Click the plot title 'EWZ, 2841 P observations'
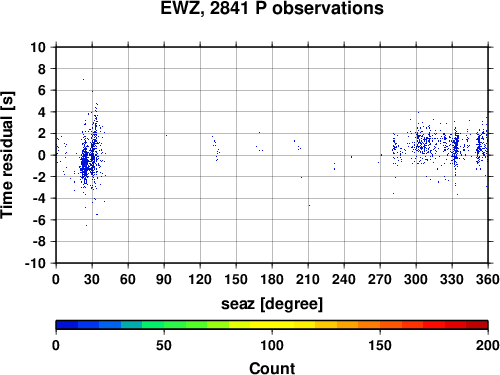This screenshot has height=375, width=500. tap(272, 8)
